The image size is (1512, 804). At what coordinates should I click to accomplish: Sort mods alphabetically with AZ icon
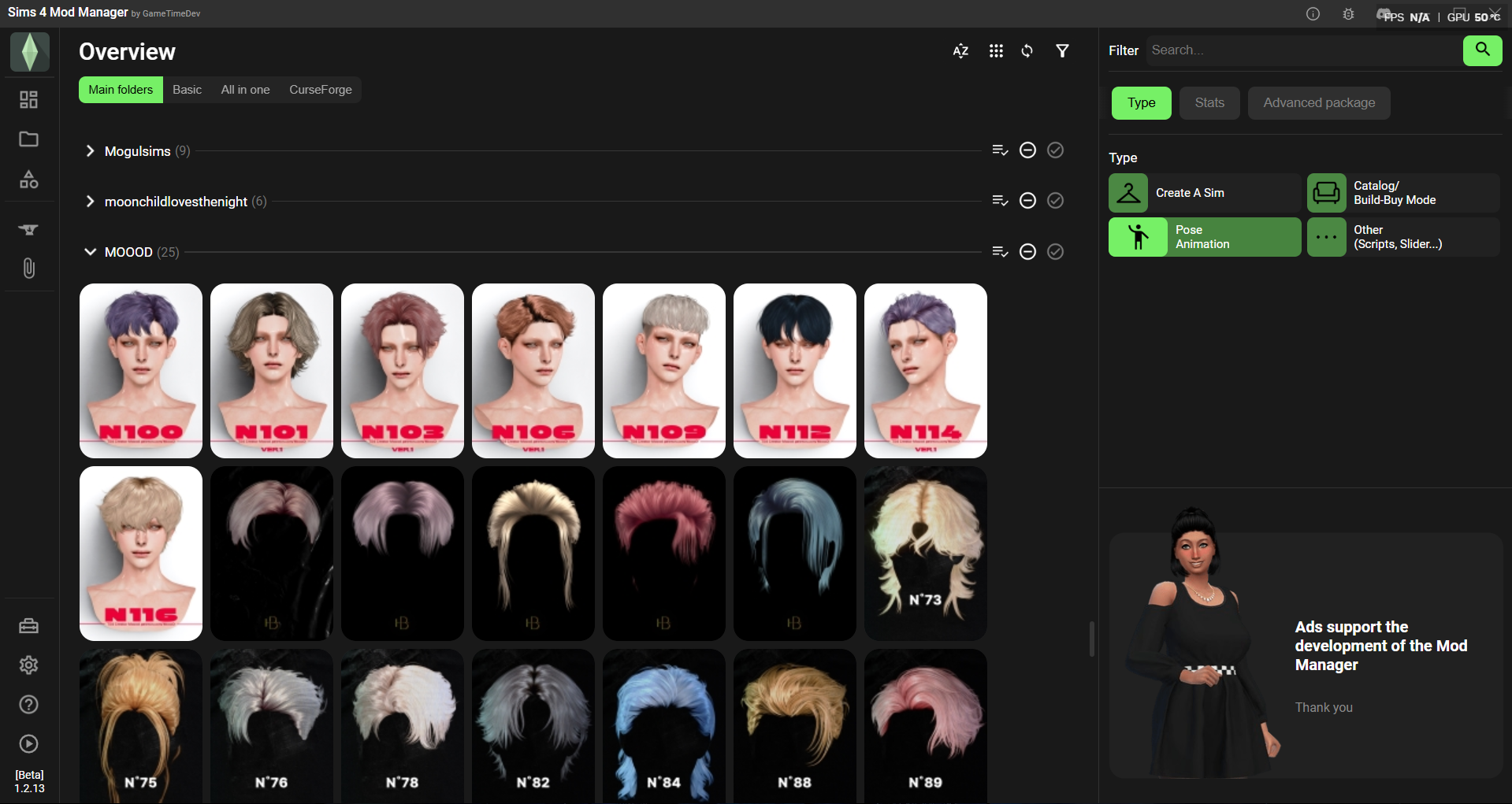(960, 51)
